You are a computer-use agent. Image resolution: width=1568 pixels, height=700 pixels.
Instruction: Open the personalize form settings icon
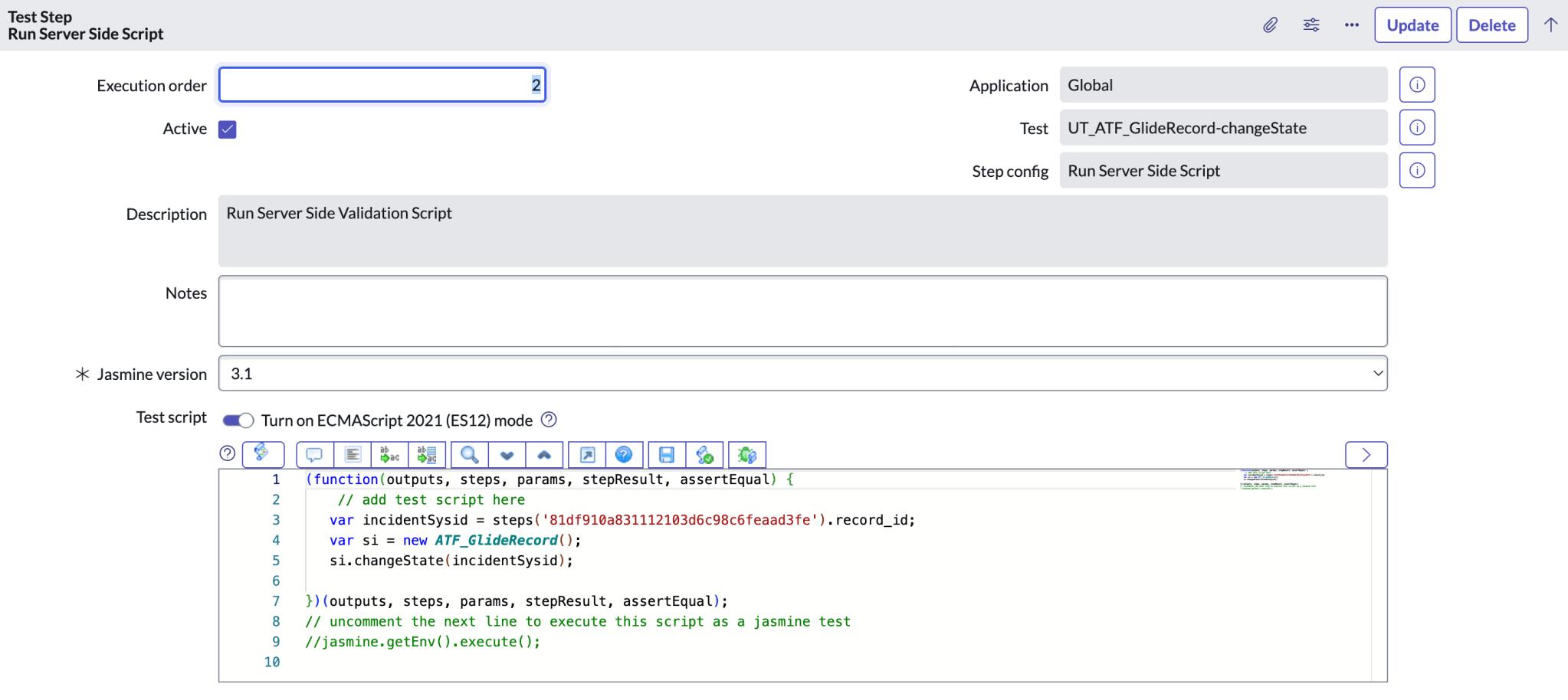point(1311,25)
